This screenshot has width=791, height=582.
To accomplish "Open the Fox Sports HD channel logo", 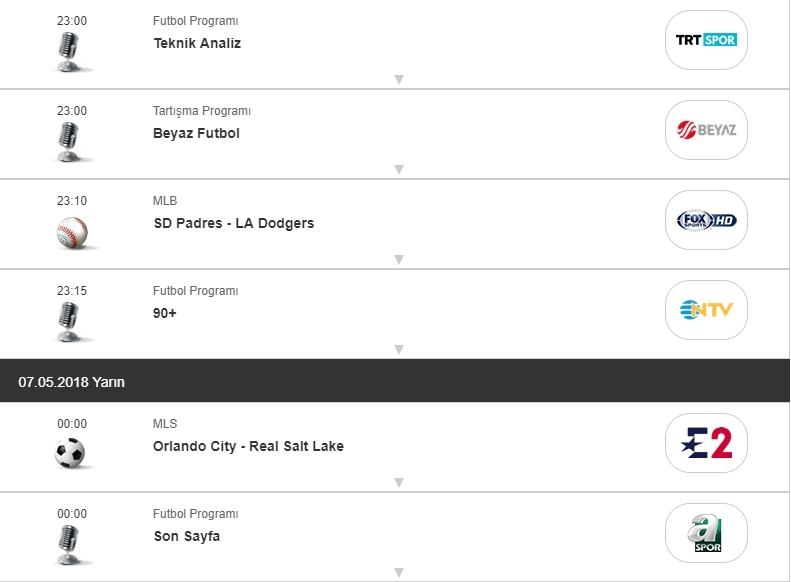I will coord(706,220).
